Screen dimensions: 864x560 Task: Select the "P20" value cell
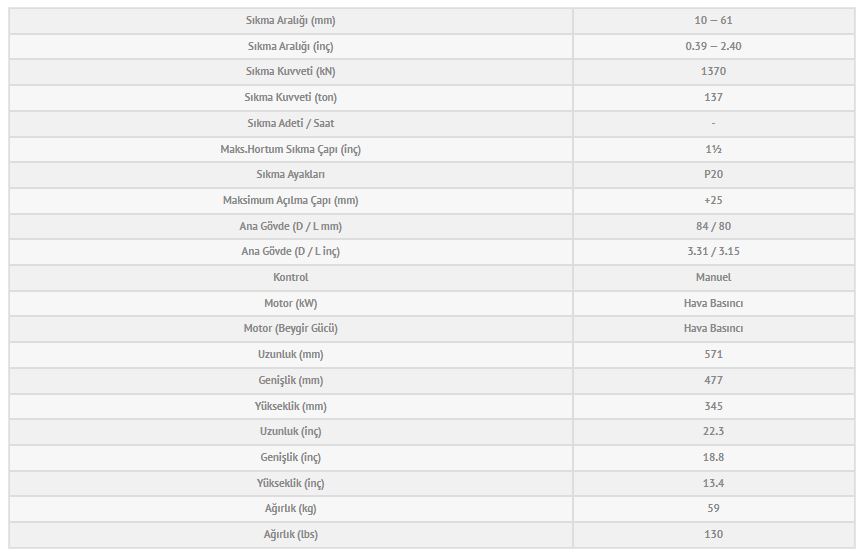(x=713, y=175)
